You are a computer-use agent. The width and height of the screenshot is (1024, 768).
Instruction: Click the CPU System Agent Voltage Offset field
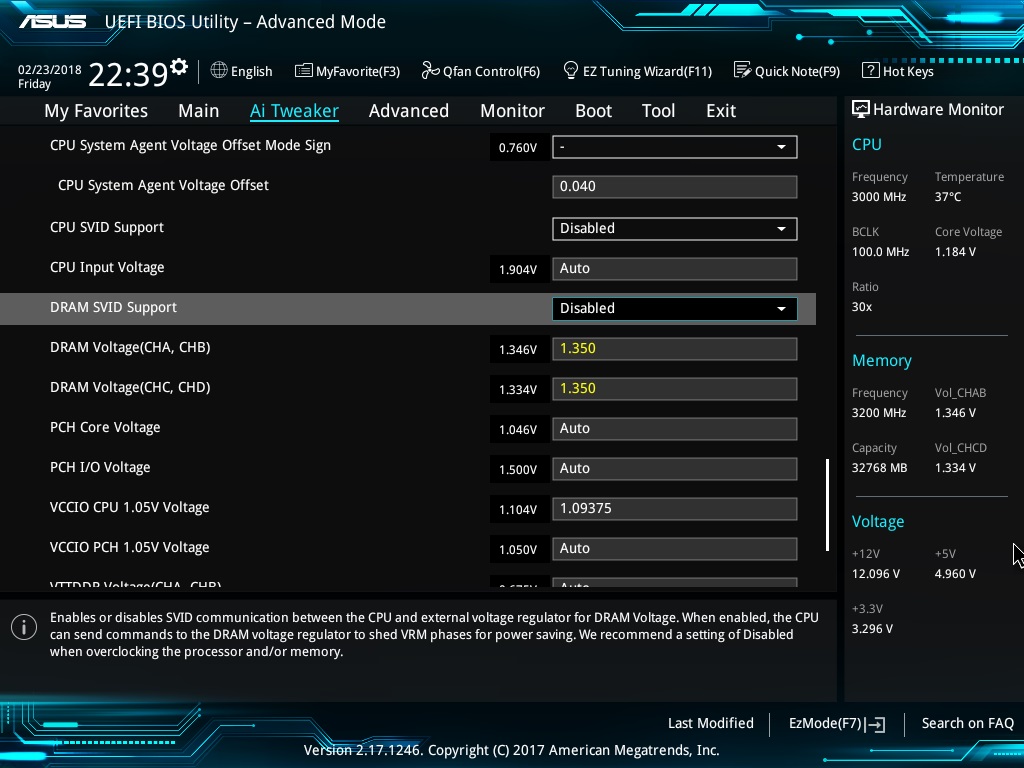tap(675, 187)
